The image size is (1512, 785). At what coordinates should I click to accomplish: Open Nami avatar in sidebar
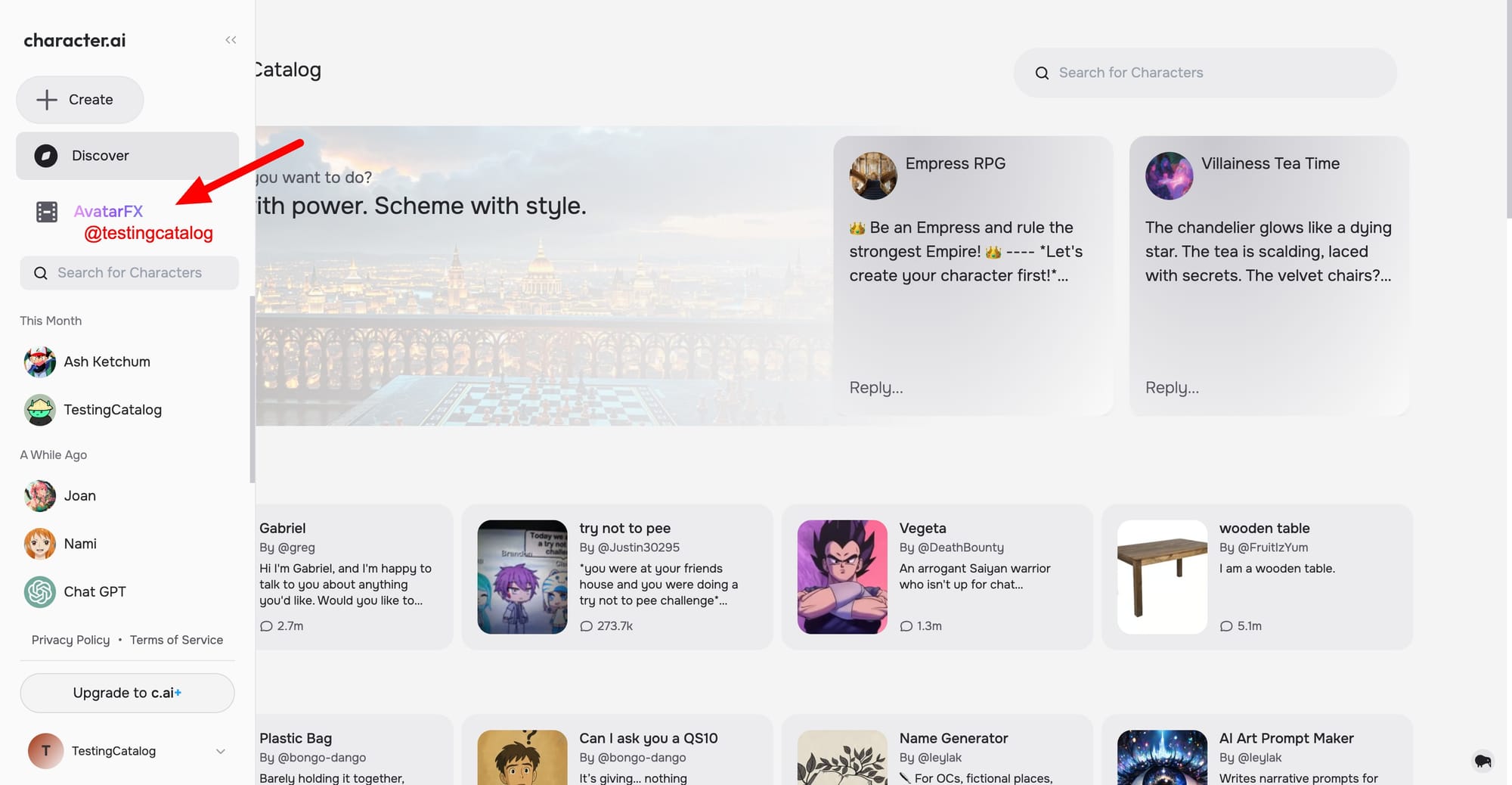point(40,544)
